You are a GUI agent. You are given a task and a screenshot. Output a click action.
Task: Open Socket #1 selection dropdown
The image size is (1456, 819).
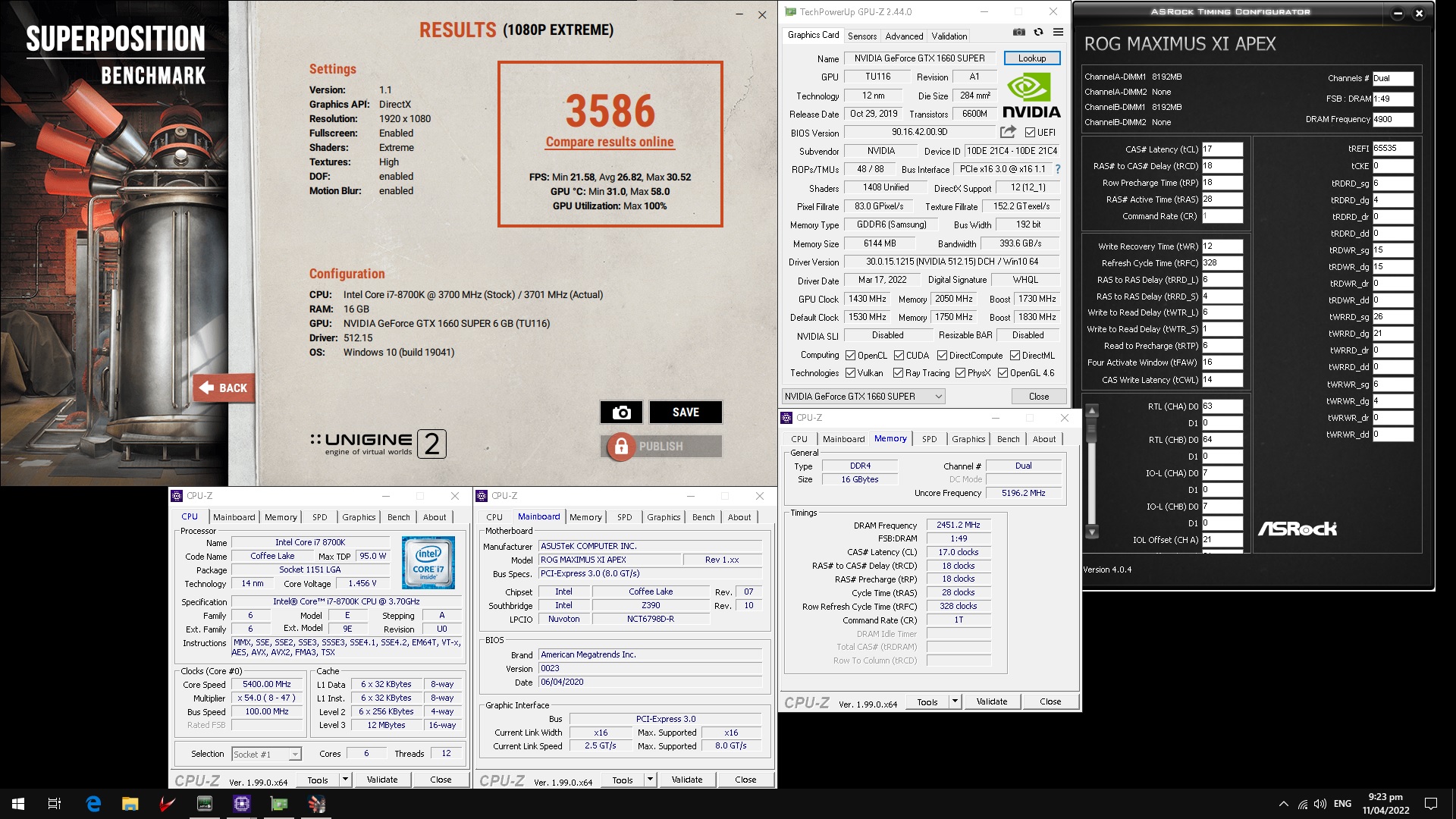tap(266, 754)
